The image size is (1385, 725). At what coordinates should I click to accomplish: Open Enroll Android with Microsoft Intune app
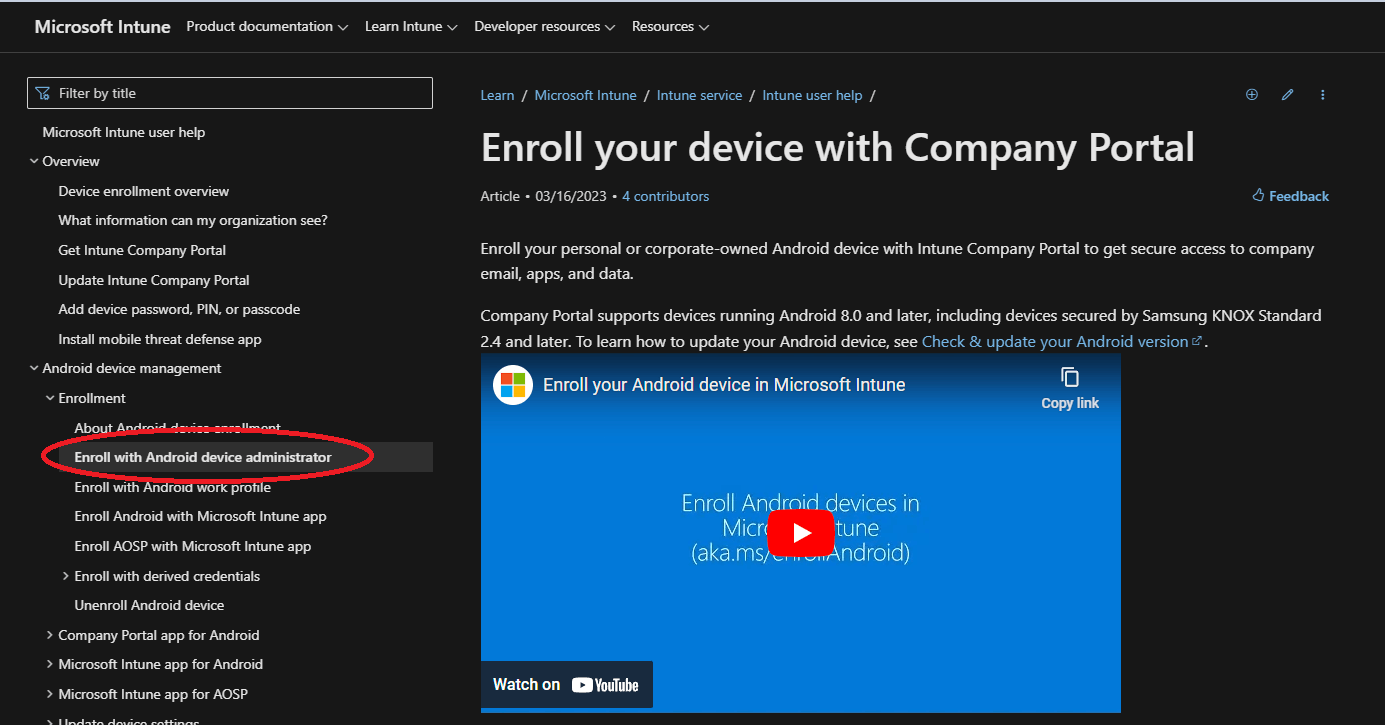(200, 516)
